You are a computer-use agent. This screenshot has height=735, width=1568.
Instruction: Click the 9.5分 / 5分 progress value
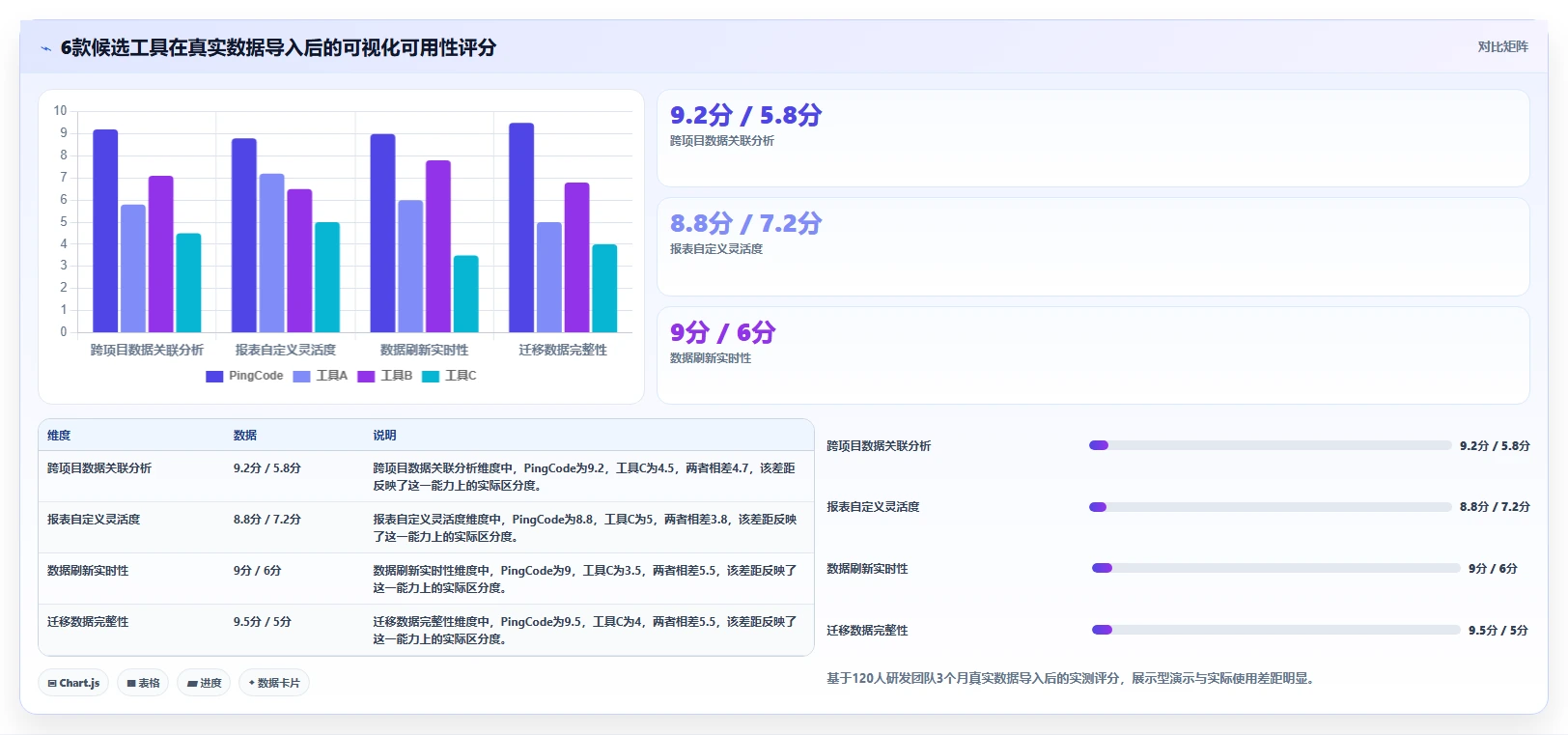coord(1498,630)
